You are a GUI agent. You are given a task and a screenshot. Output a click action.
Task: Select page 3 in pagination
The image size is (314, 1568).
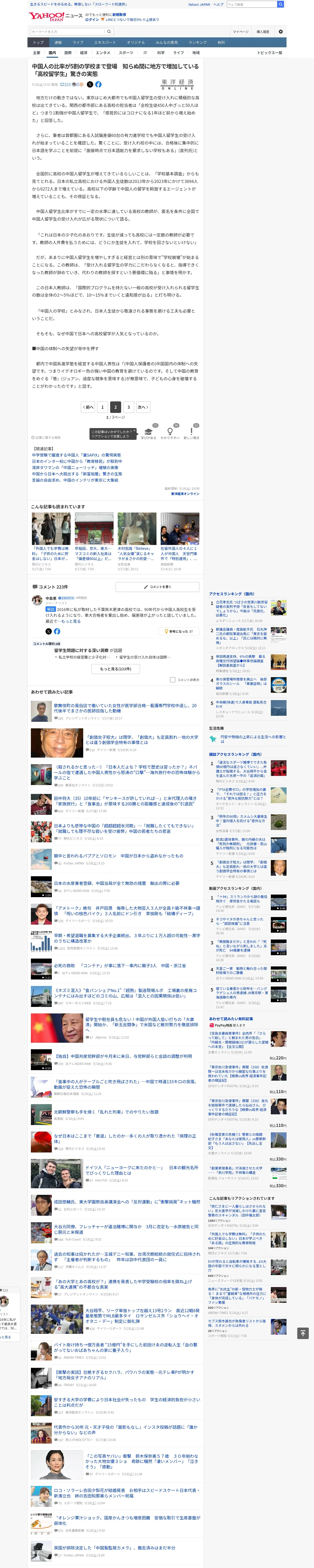[x=129, y=407]
